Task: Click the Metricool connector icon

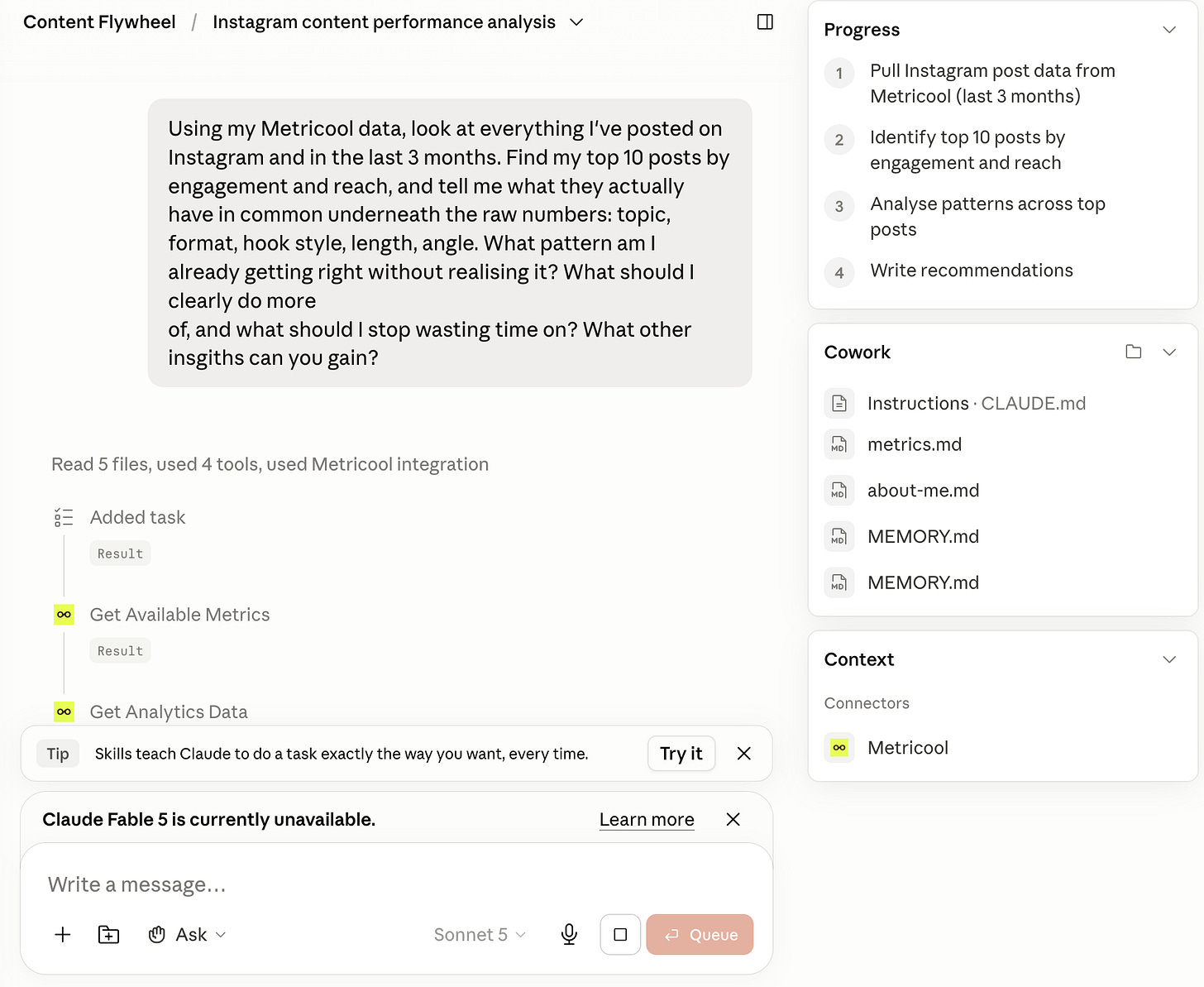Action: (839, 748)
